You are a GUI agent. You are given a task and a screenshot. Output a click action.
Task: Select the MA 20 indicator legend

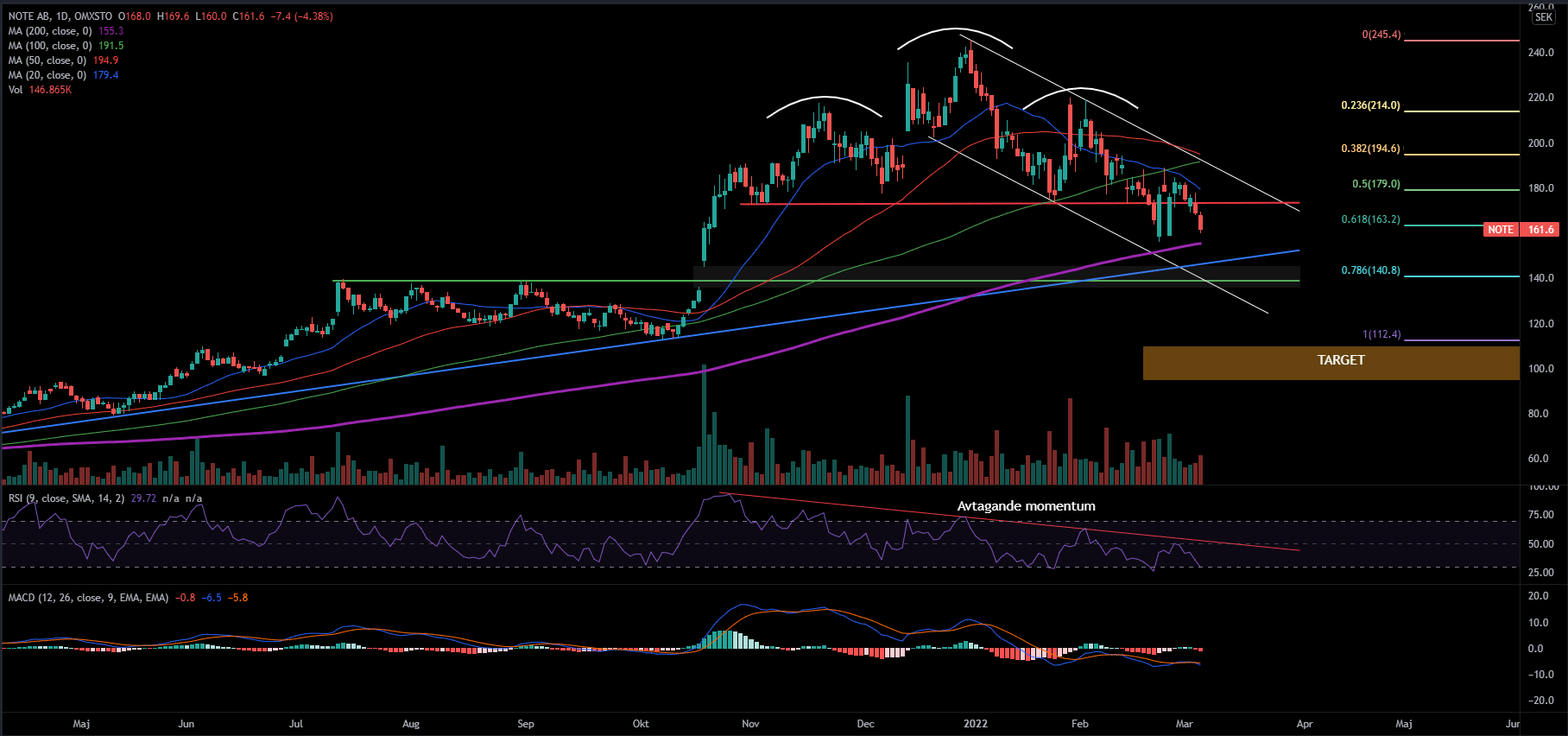point(47,75)
